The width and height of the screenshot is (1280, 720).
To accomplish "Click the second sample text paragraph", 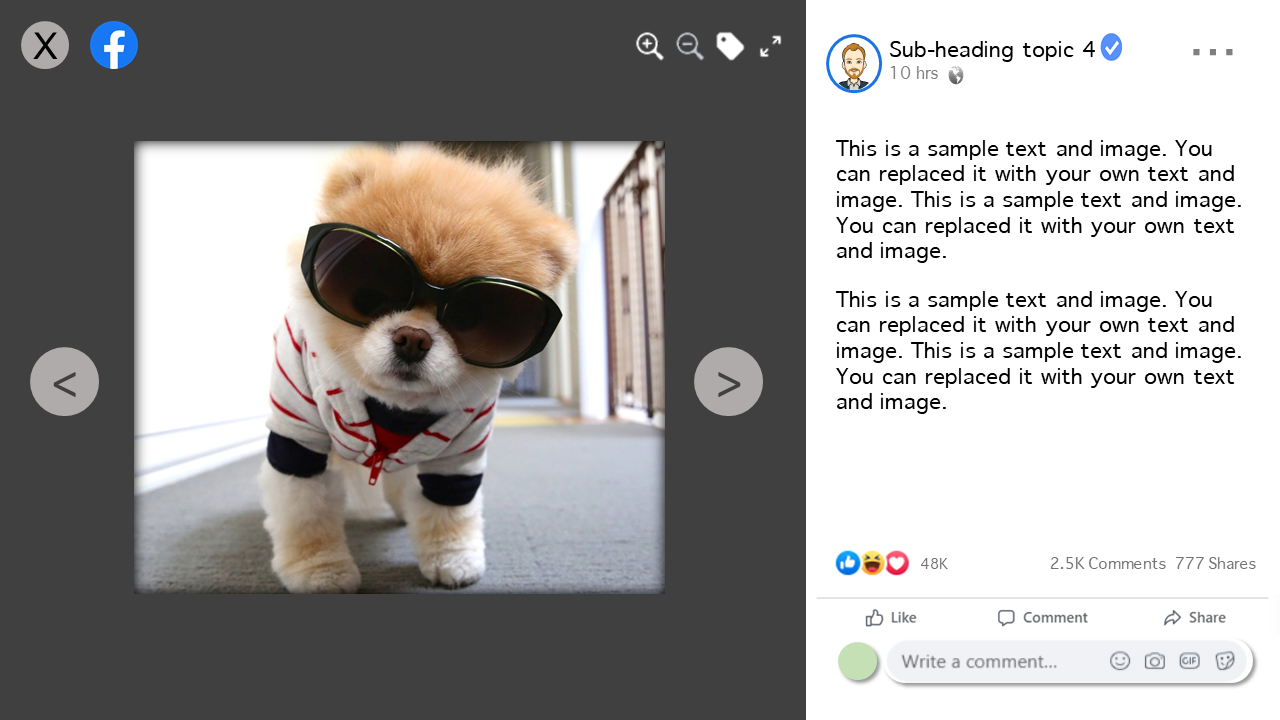I will pyautogui.click(x=1039, y=351).
